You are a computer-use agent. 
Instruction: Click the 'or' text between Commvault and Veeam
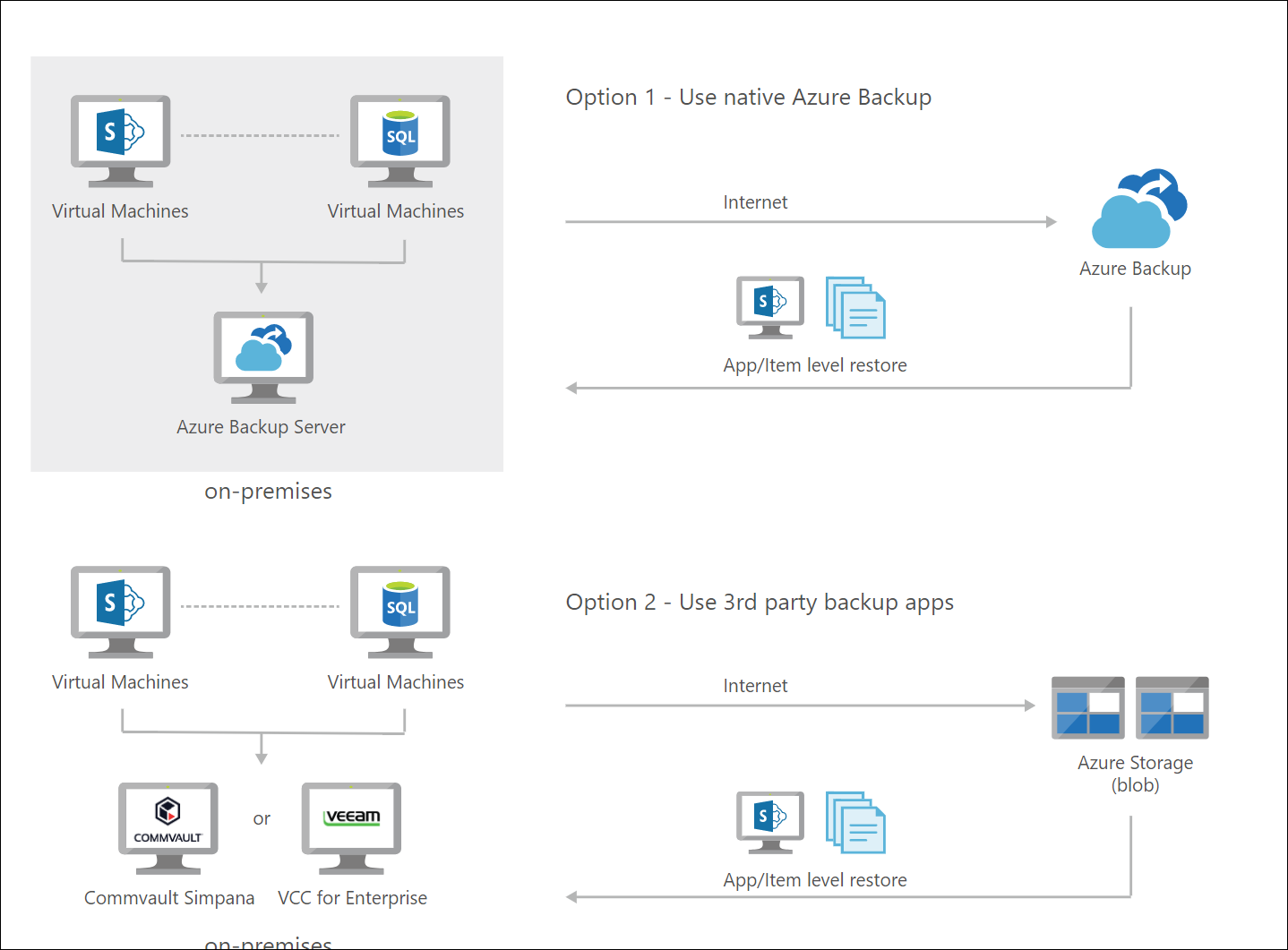tap(262, 819)
